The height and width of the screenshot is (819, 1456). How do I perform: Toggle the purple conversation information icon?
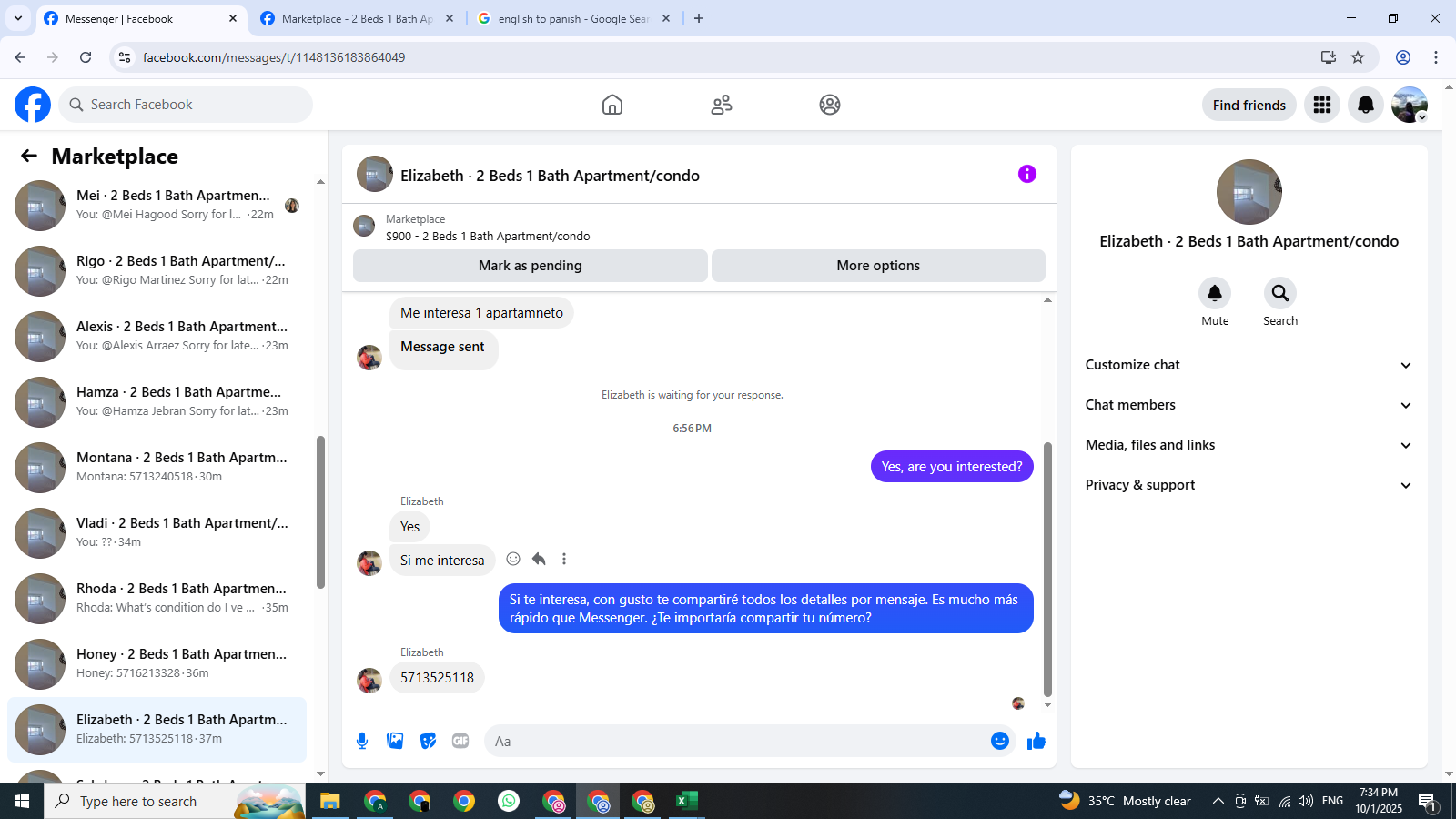point(1027,174)
